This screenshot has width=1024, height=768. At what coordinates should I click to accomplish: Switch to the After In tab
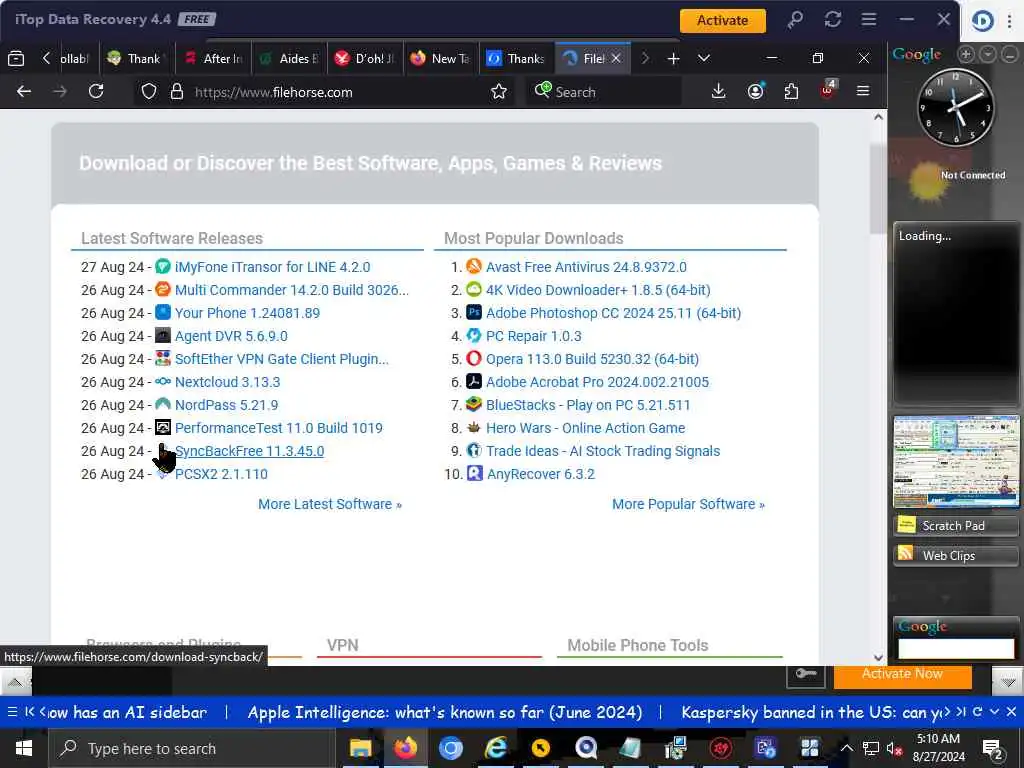click(x=214, y=59)
